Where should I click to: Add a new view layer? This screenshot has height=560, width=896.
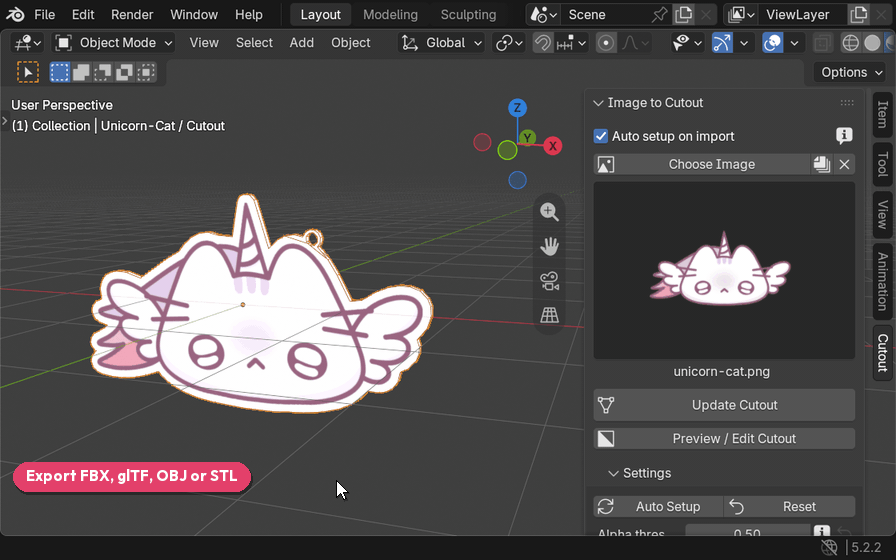click(x=858, y=14)
